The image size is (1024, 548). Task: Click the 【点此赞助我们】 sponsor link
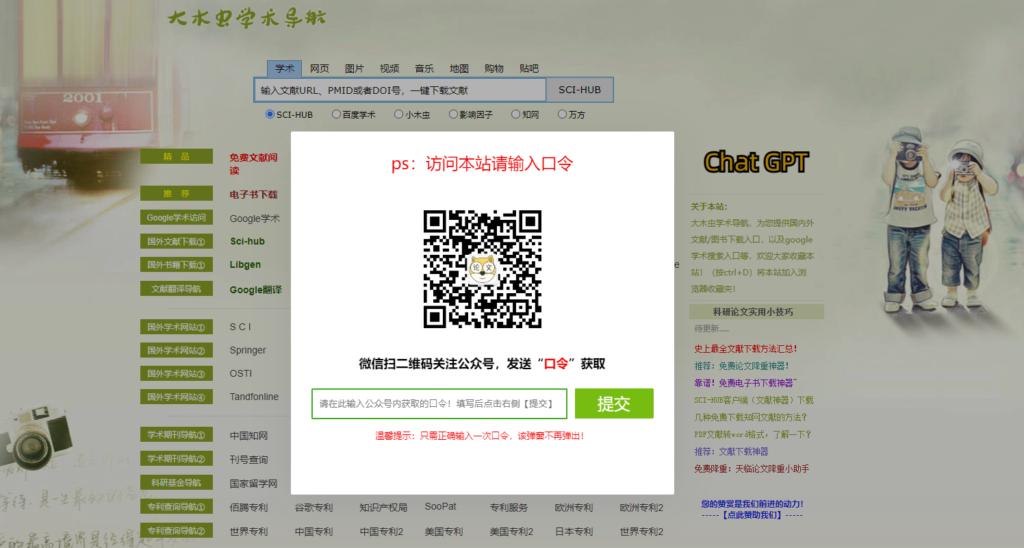point(752,515)
